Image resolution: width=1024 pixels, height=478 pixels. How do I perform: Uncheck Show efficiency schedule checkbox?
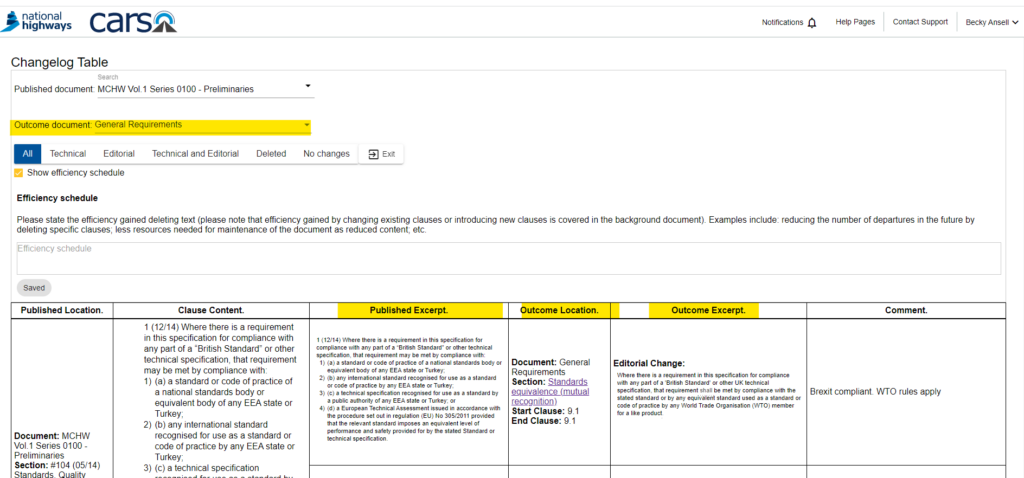coord(18,173)
